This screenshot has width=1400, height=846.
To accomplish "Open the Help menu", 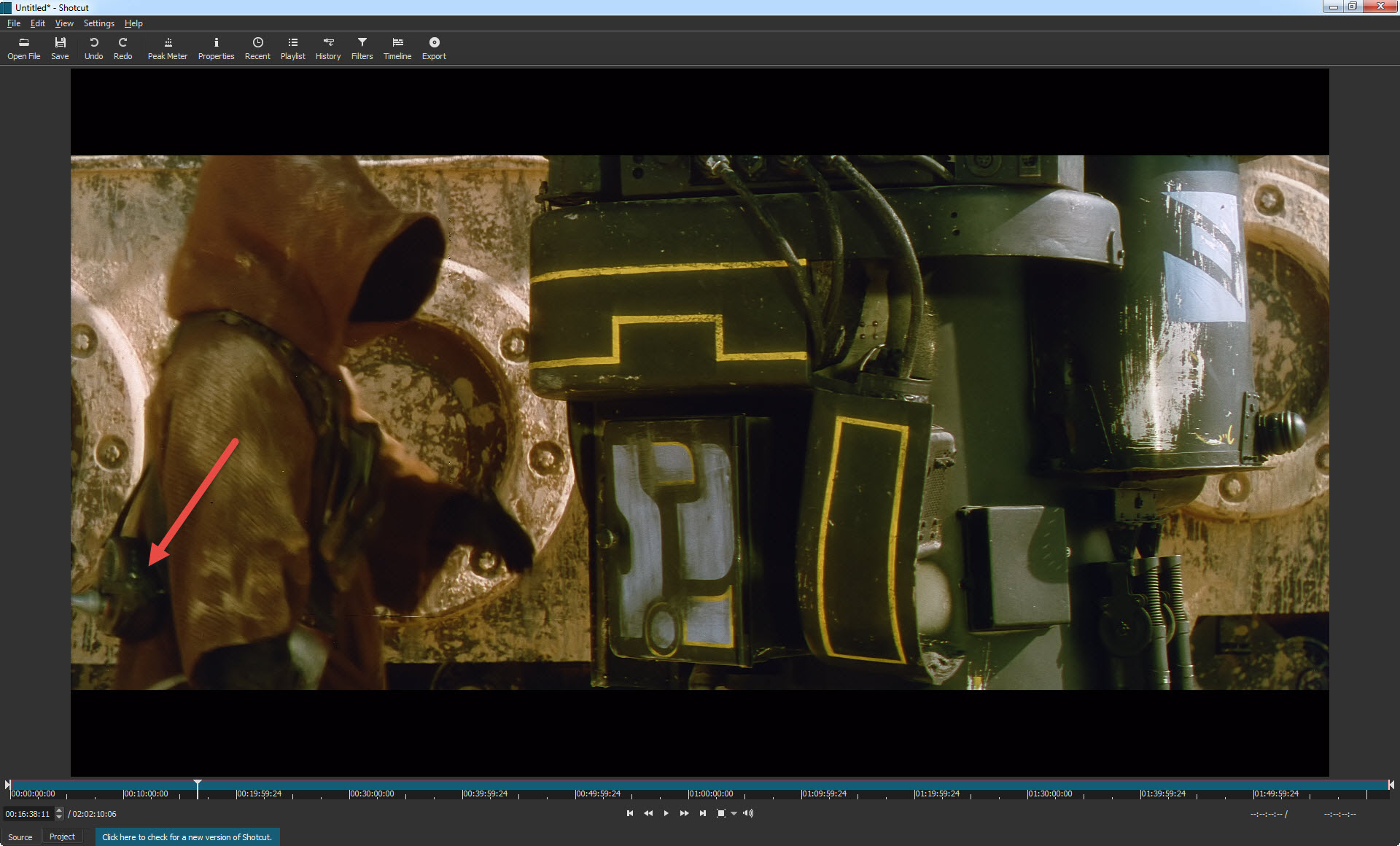I will pyautogui.click(x=133, y=23).
